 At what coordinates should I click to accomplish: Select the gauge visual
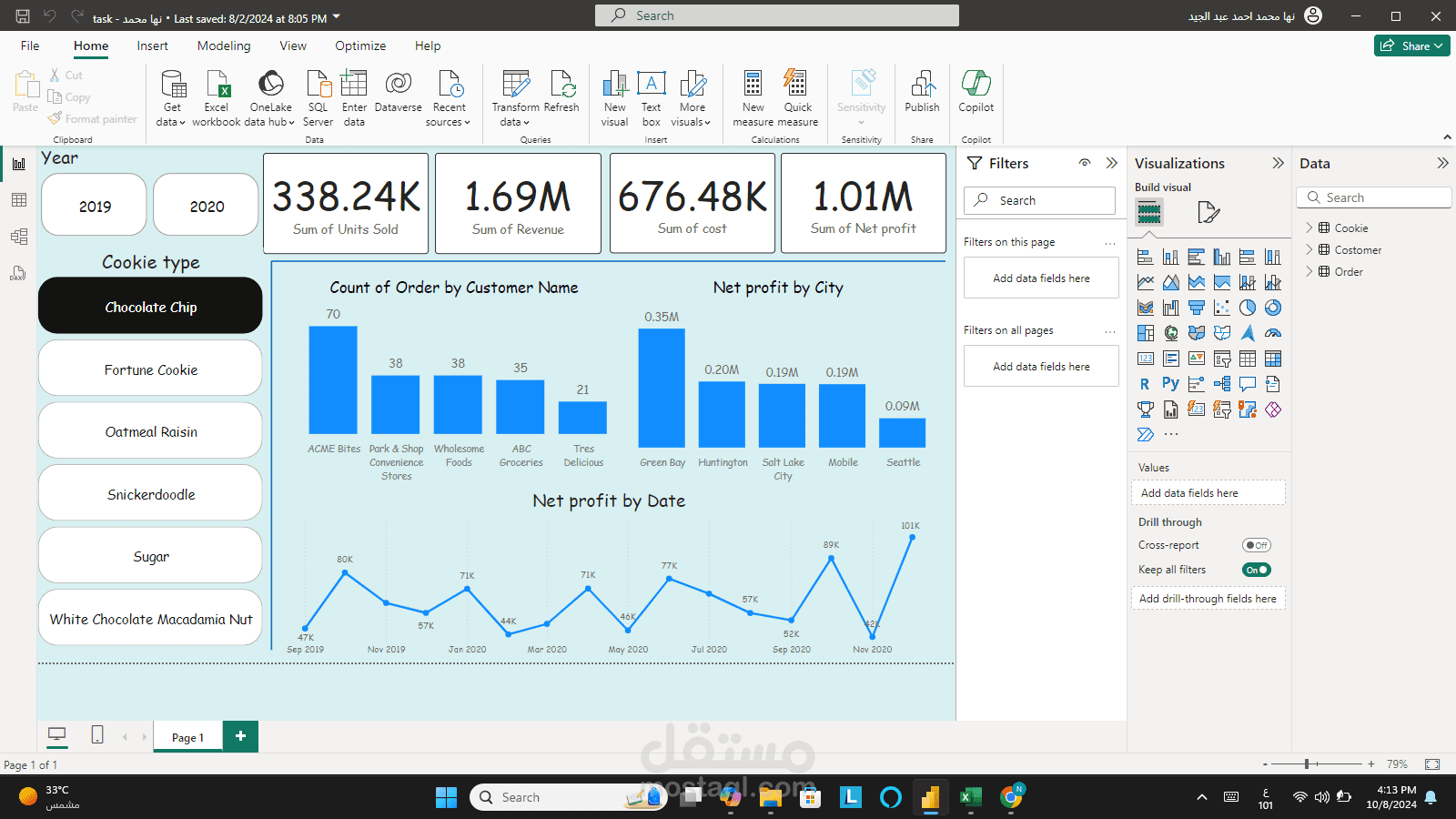pos(1273,333)
